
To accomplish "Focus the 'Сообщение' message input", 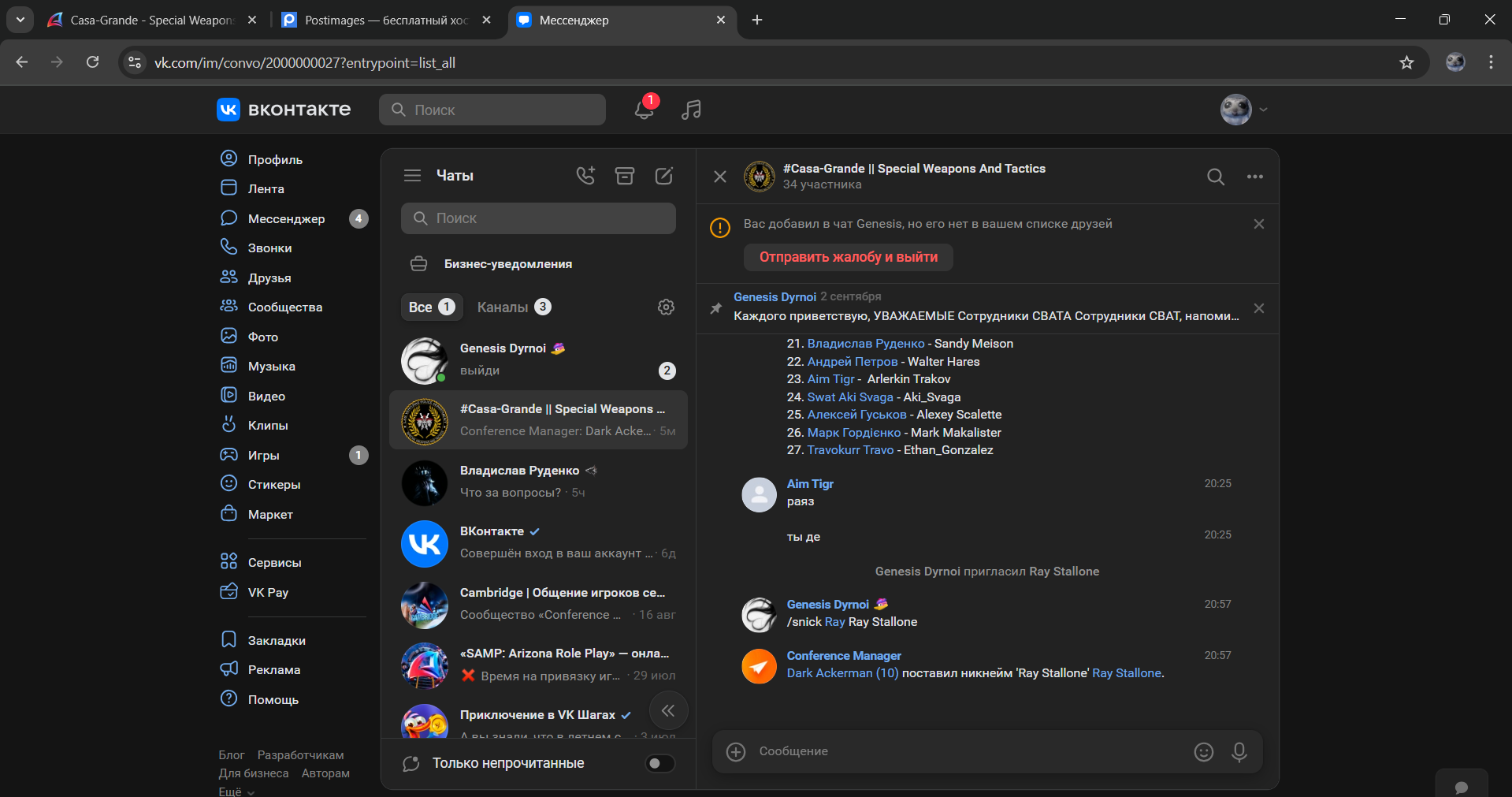I will click(969, 752).
